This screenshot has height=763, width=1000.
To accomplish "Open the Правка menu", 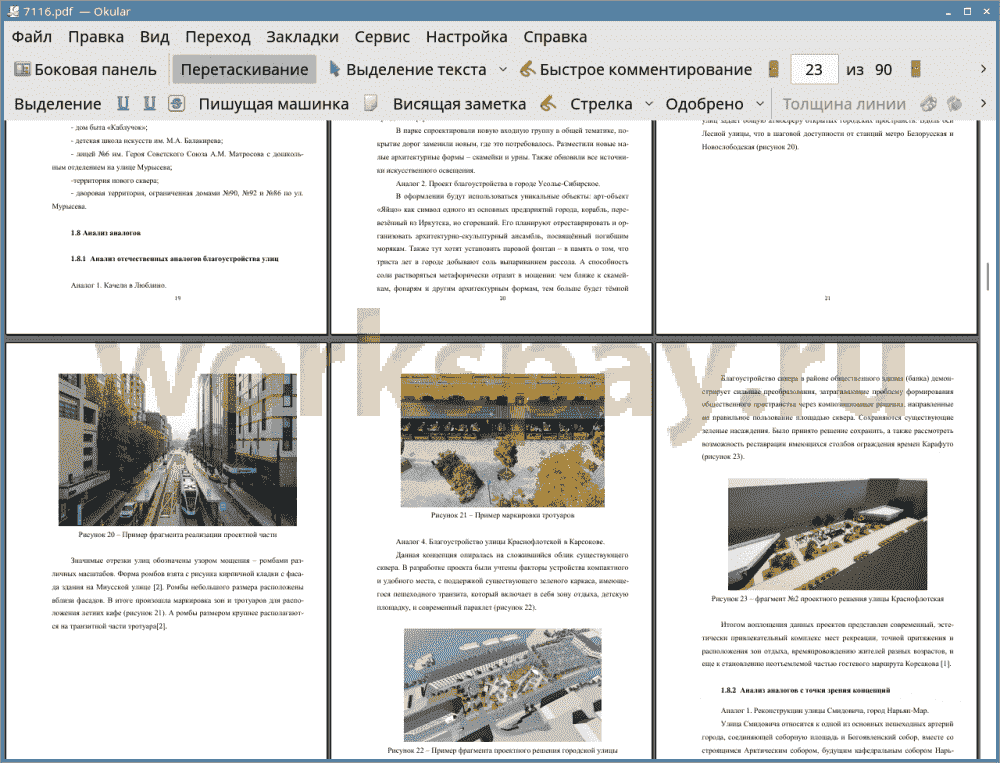I will pyautogui.click(x=96, y=37).
